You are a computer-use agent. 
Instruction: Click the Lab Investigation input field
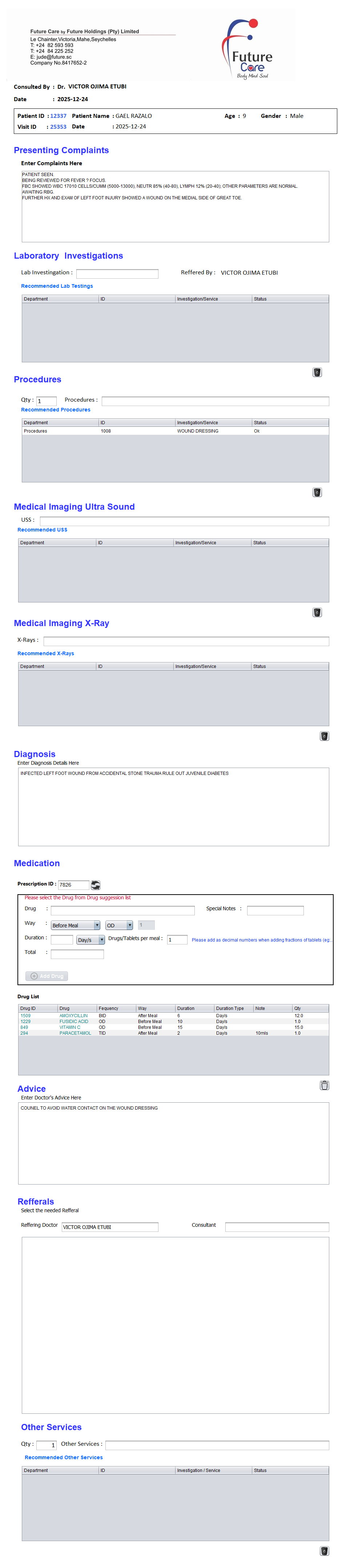(117, 273)
